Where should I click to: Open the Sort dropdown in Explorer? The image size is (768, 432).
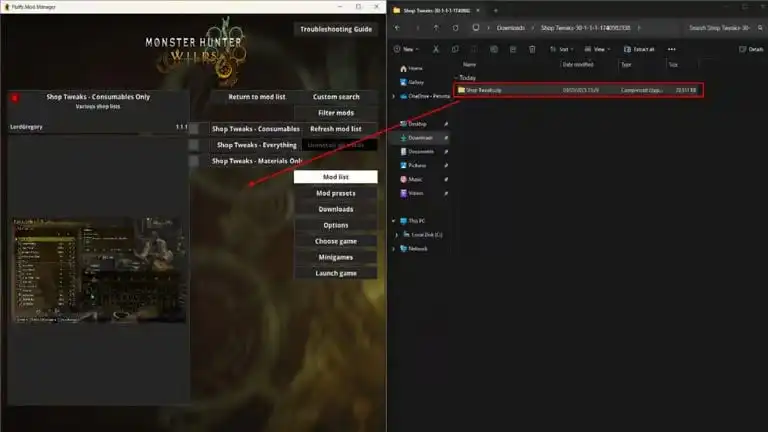(x=561, y=49)
